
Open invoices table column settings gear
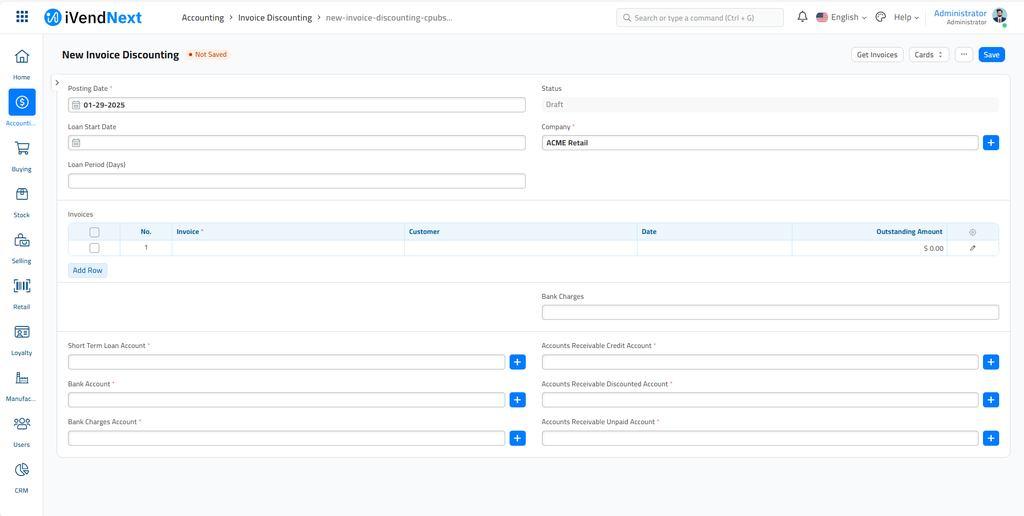point(972,232)
